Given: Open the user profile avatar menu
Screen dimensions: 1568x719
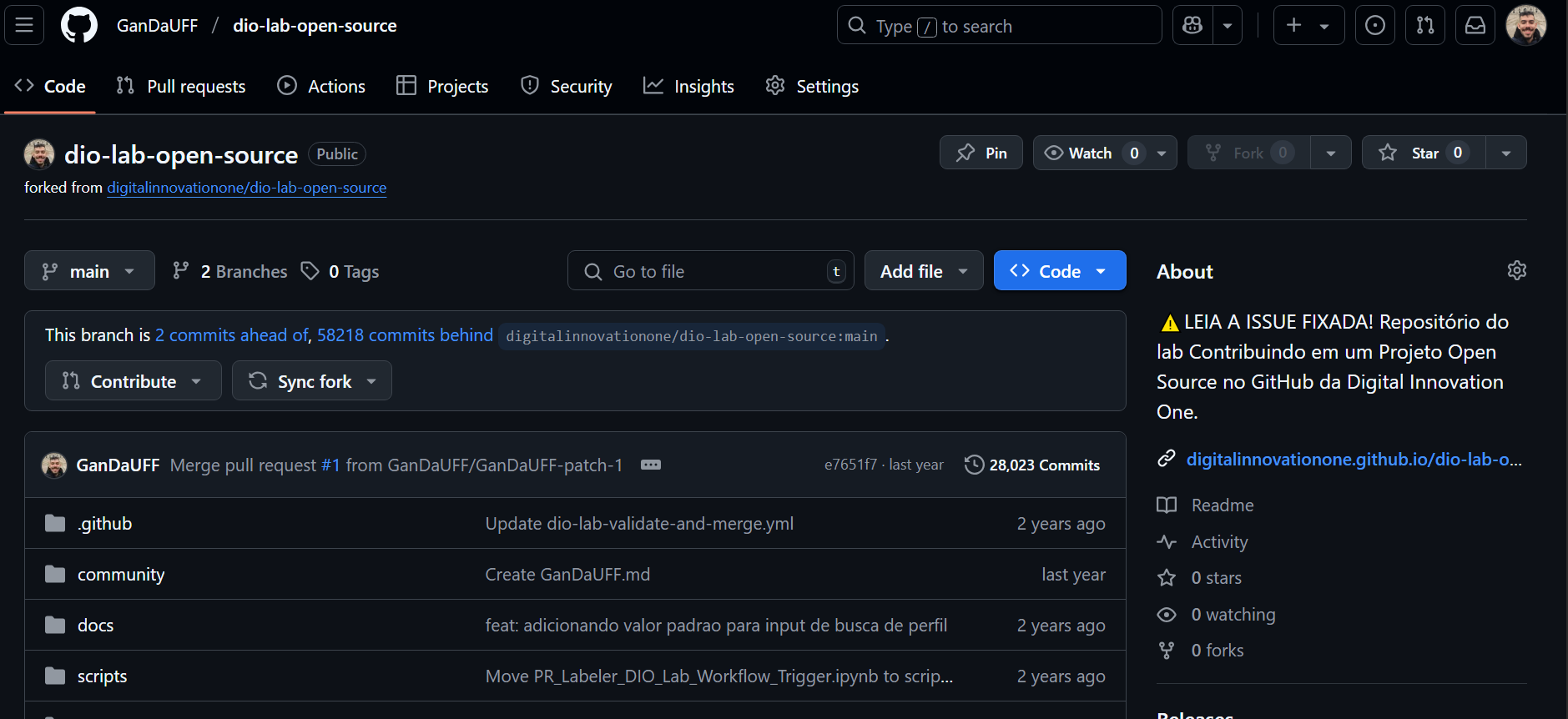Looking at the screenshot, I should point(1526,25).
